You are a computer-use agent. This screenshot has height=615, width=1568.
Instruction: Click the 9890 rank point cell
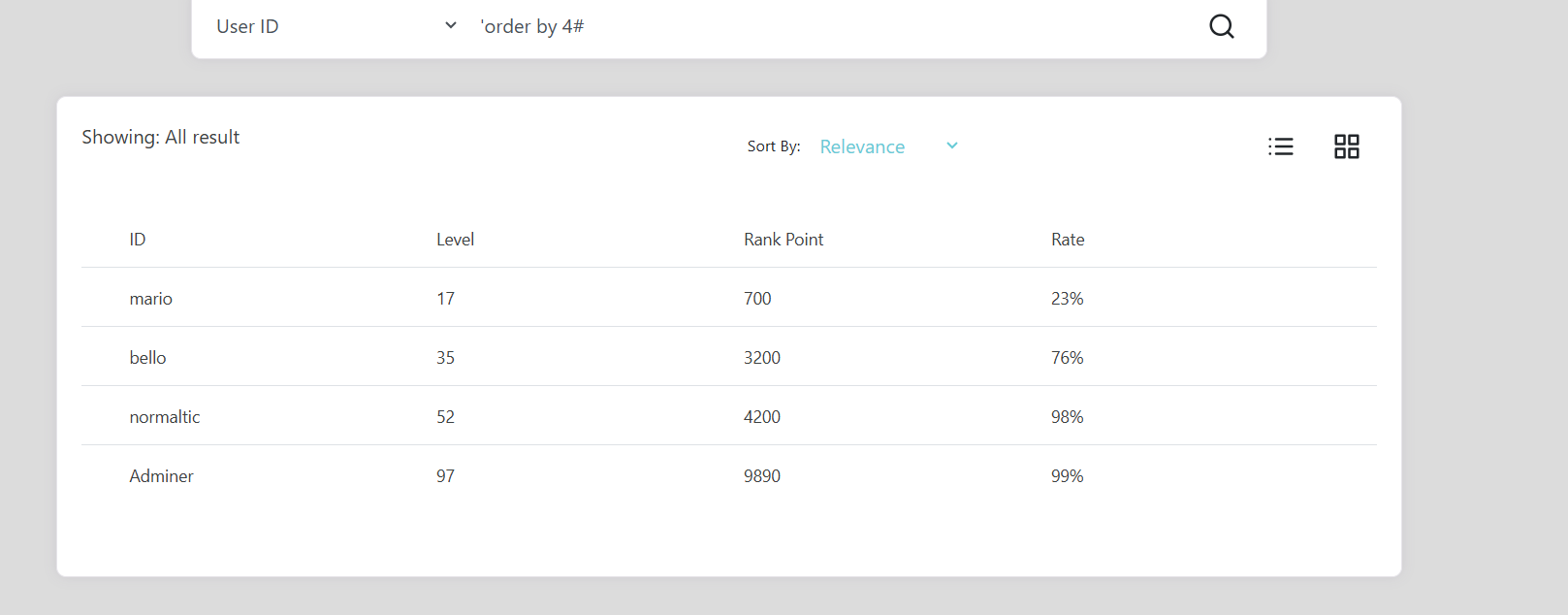762,476
